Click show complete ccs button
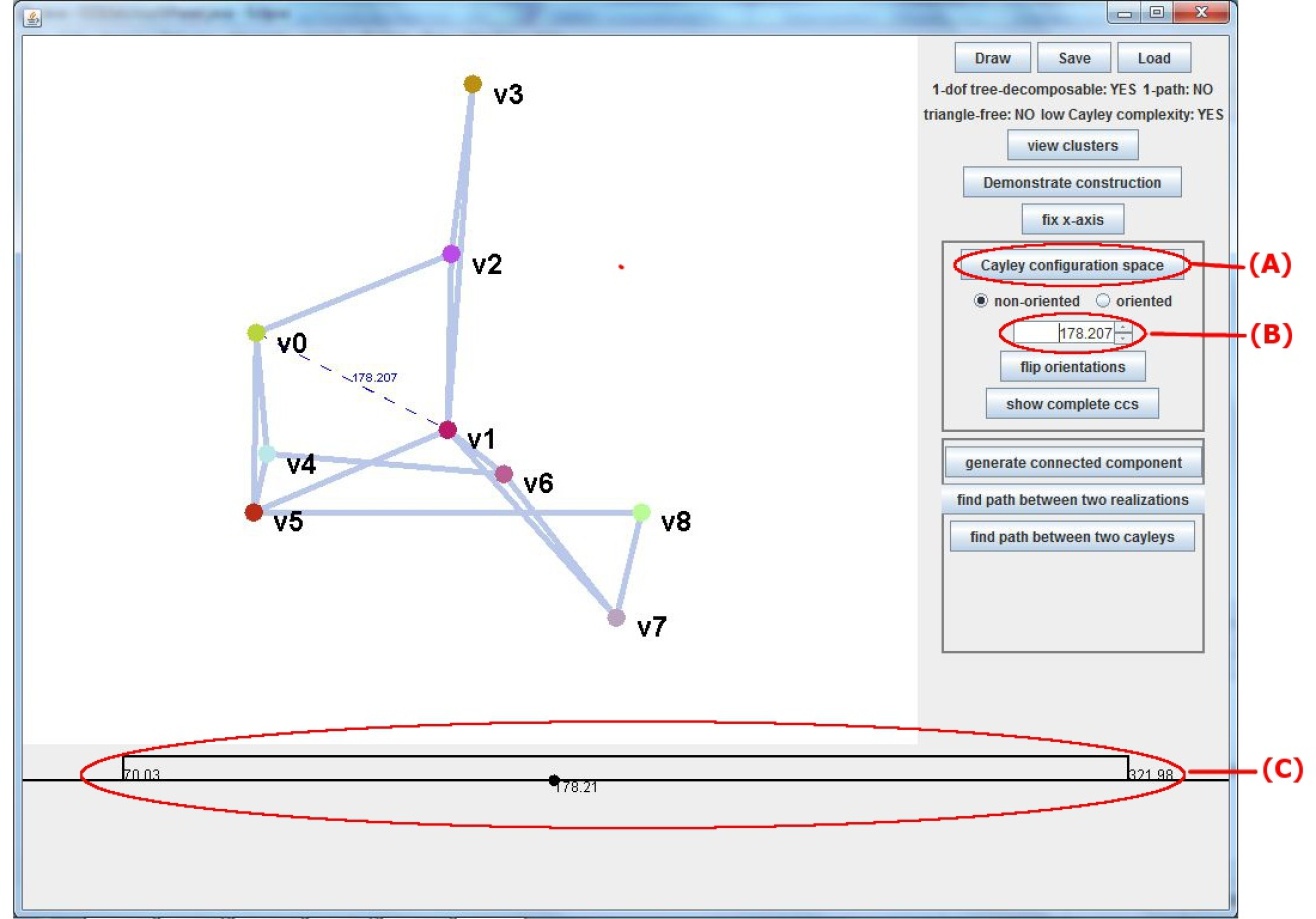This screenshot has height=919, width=1316. coord(1072,404)
